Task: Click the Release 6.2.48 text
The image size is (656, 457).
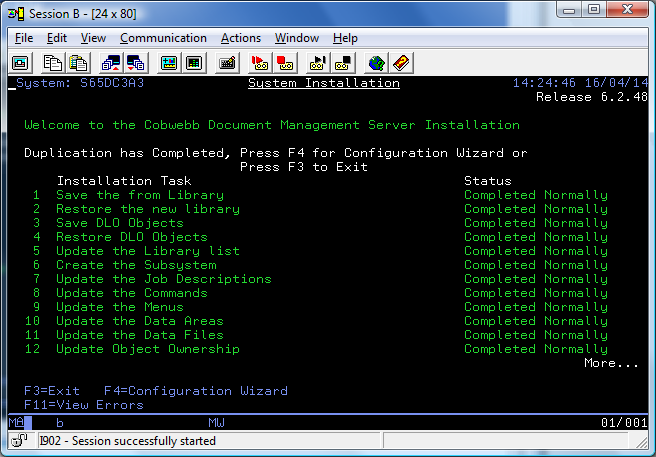Action: tap(592, 97)
